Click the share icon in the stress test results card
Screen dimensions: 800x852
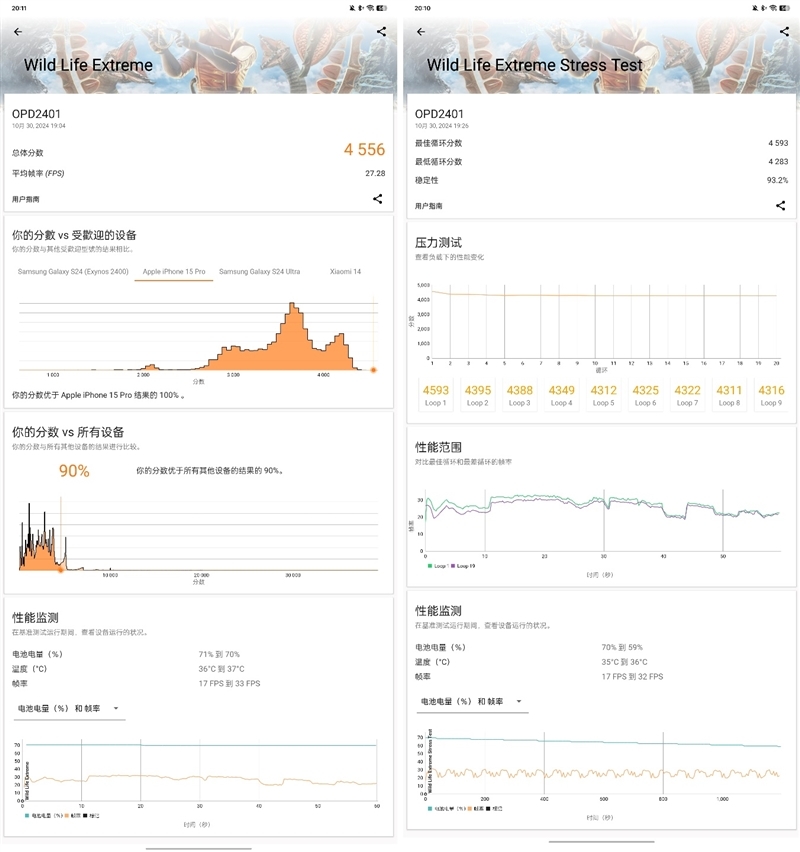(x=781, y=205)
